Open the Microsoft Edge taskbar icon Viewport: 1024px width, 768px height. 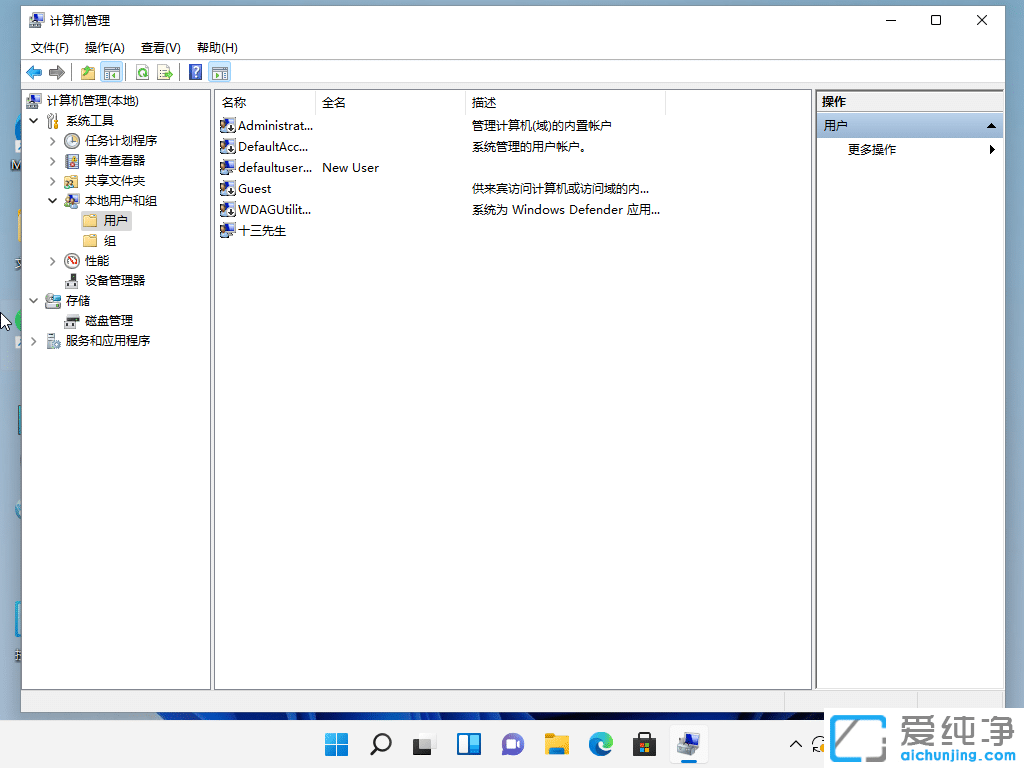(600, 744)
